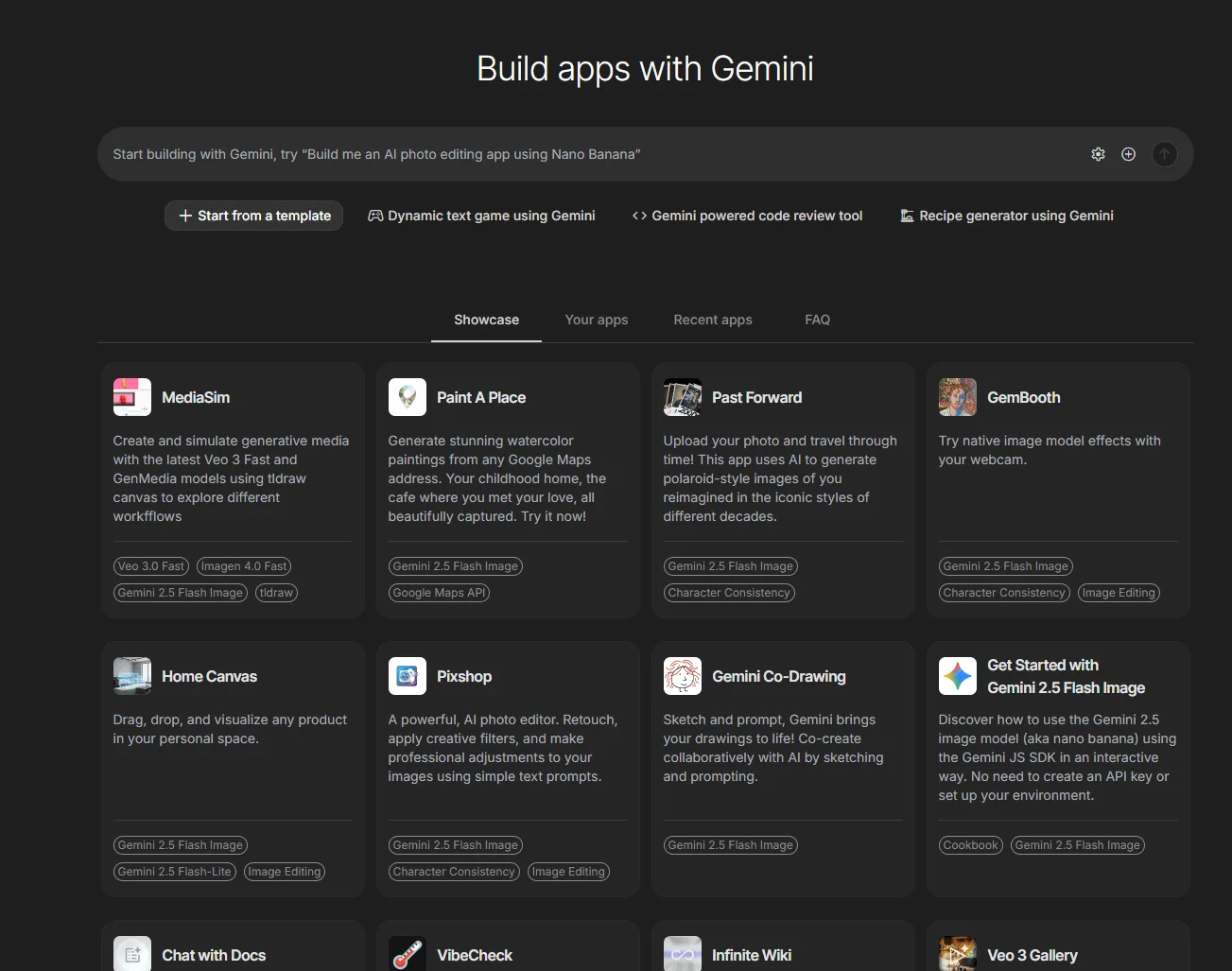Open the Veo 3 Gallery app icon
Viewport: 1232px width, 971px height.
[958, 953]
